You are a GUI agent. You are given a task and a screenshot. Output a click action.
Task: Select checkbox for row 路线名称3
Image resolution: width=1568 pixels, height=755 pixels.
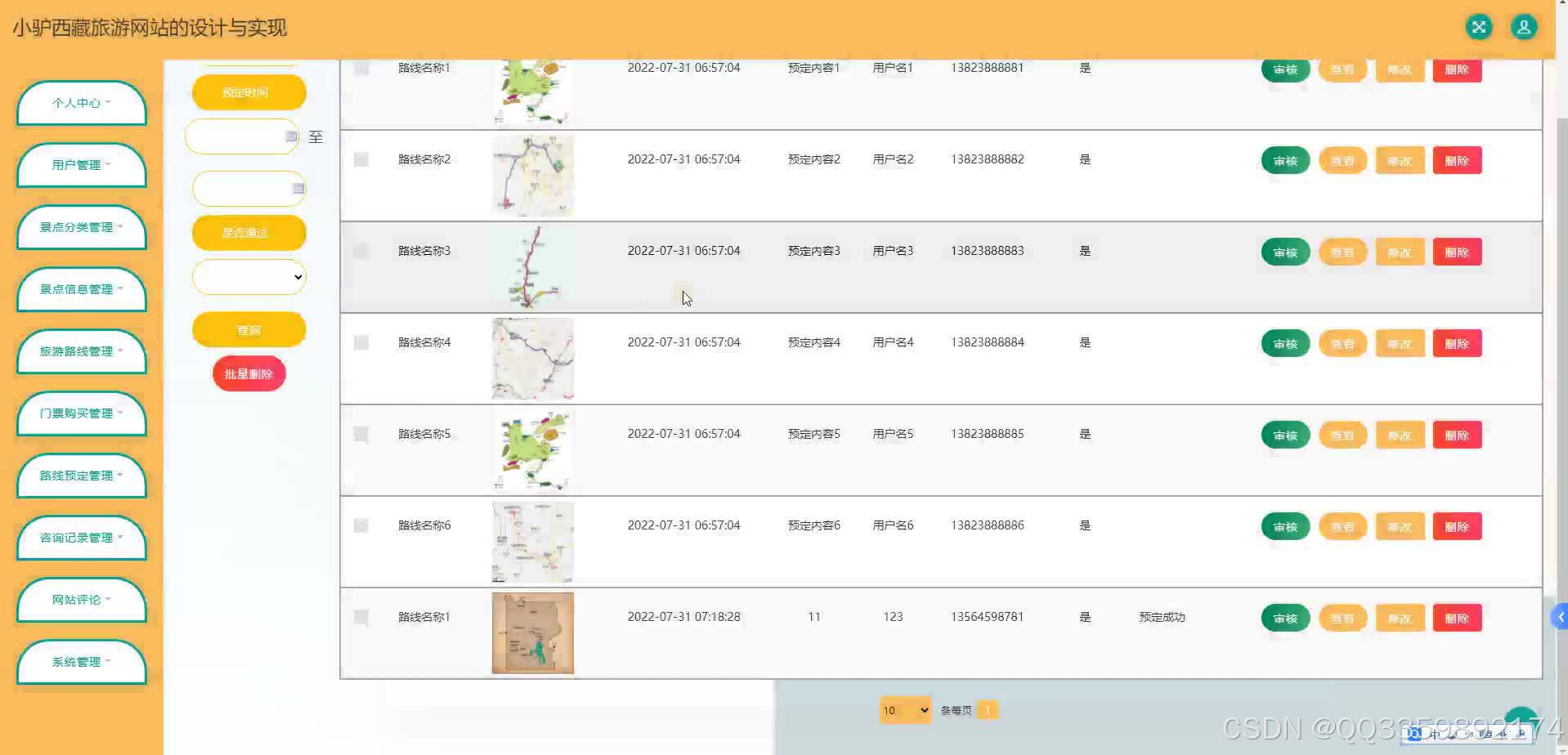point(361,251)
